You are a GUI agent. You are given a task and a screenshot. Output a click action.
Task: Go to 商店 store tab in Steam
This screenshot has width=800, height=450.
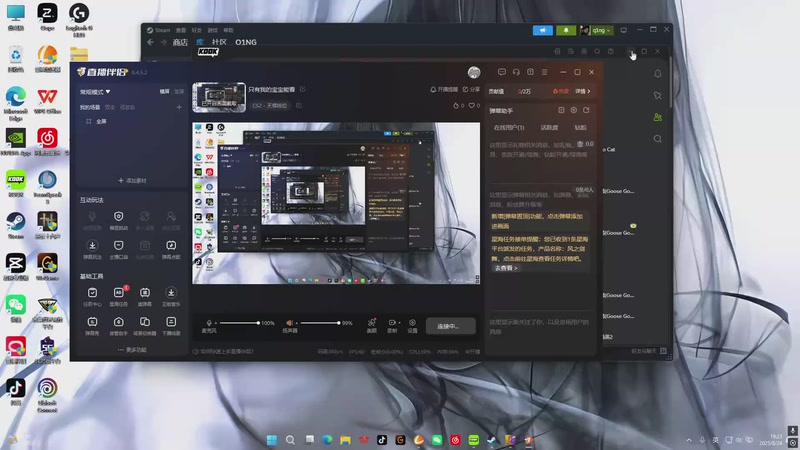180,42
